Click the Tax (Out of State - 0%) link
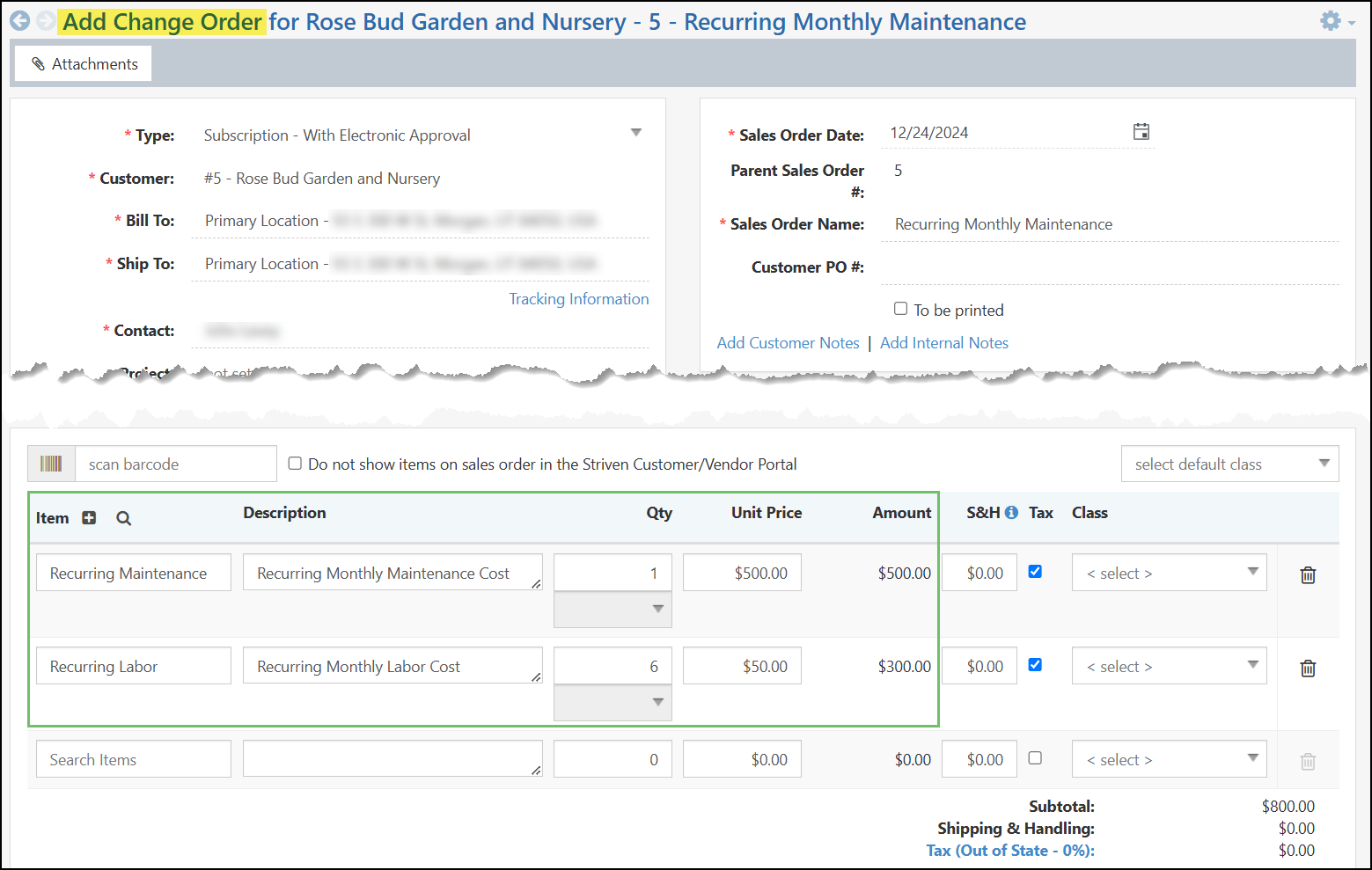 [x=1010, y=851]
